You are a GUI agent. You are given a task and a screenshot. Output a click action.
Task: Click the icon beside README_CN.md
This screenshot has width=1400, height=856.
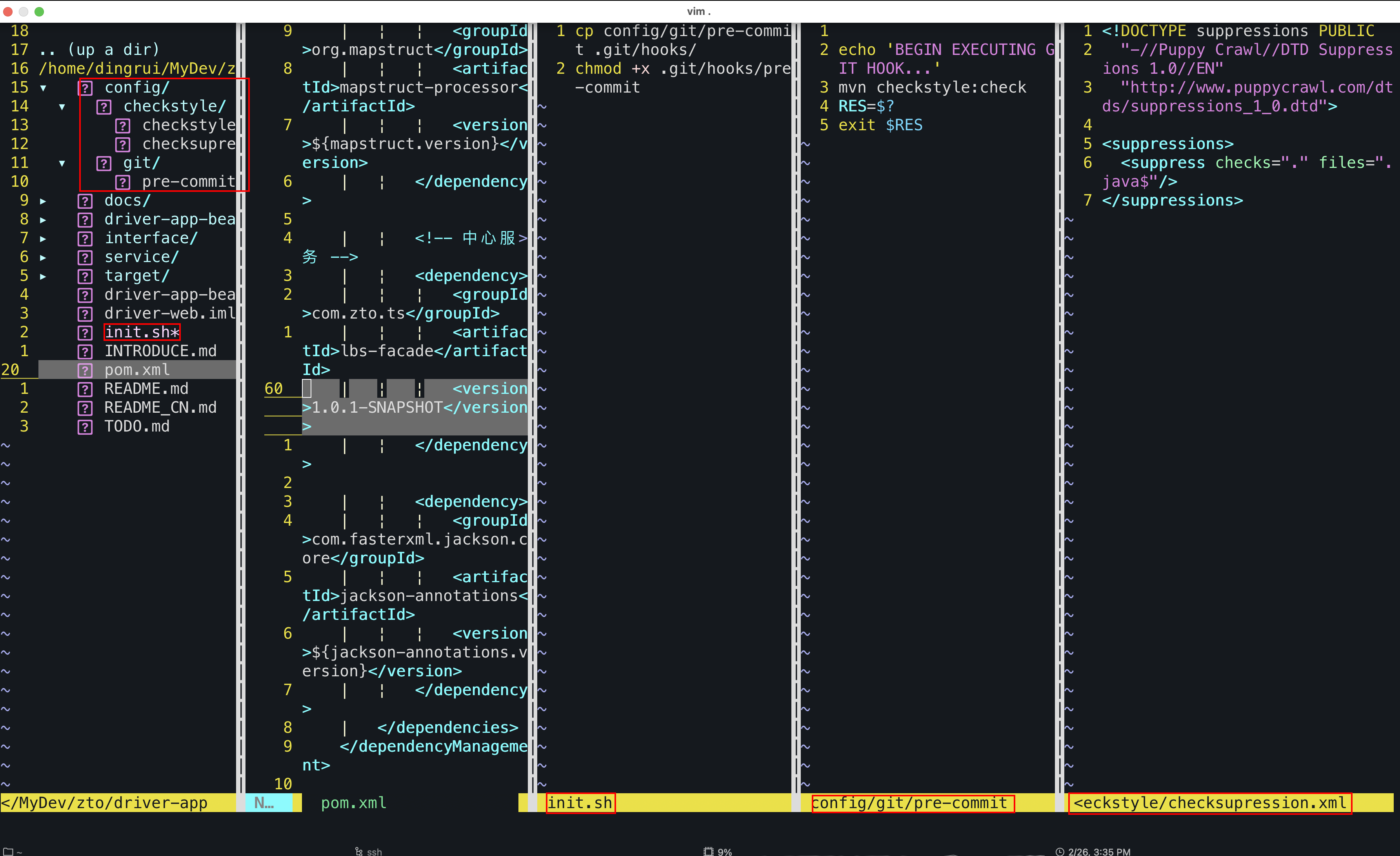click(x=85, y=408)
